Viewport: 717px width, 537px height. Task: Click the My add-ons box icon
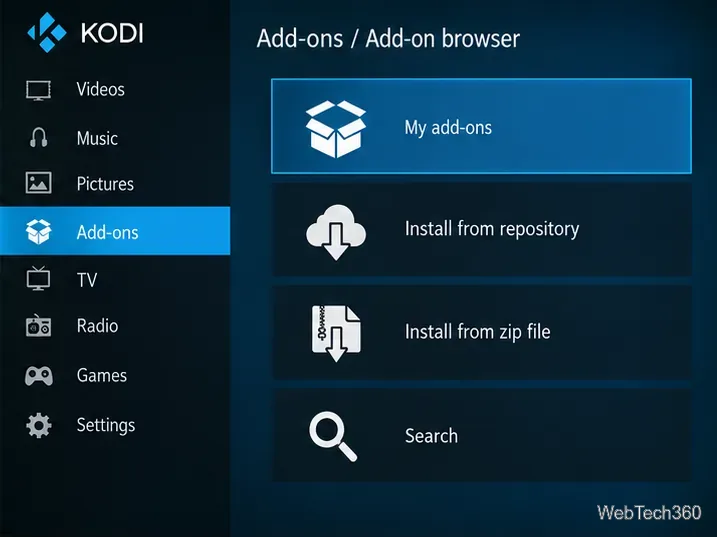pyautogui.click(x=336, y=129)
